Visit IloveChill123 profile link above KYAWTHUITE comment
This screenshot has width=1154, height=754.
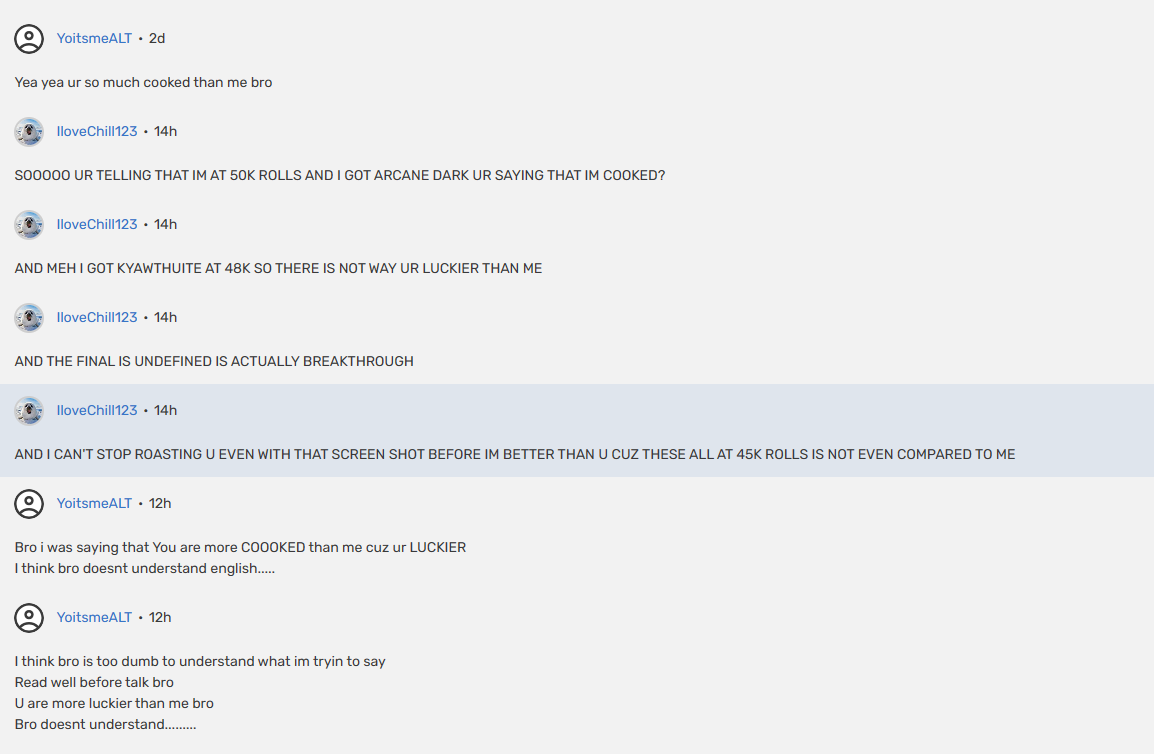97,225
